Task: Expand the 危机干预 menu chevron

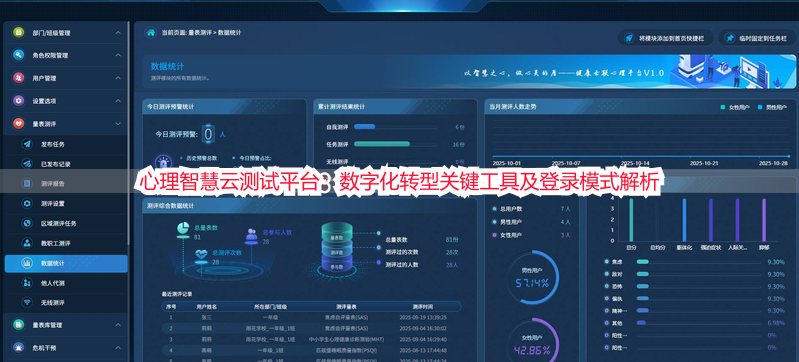Action: click(118, 348)
